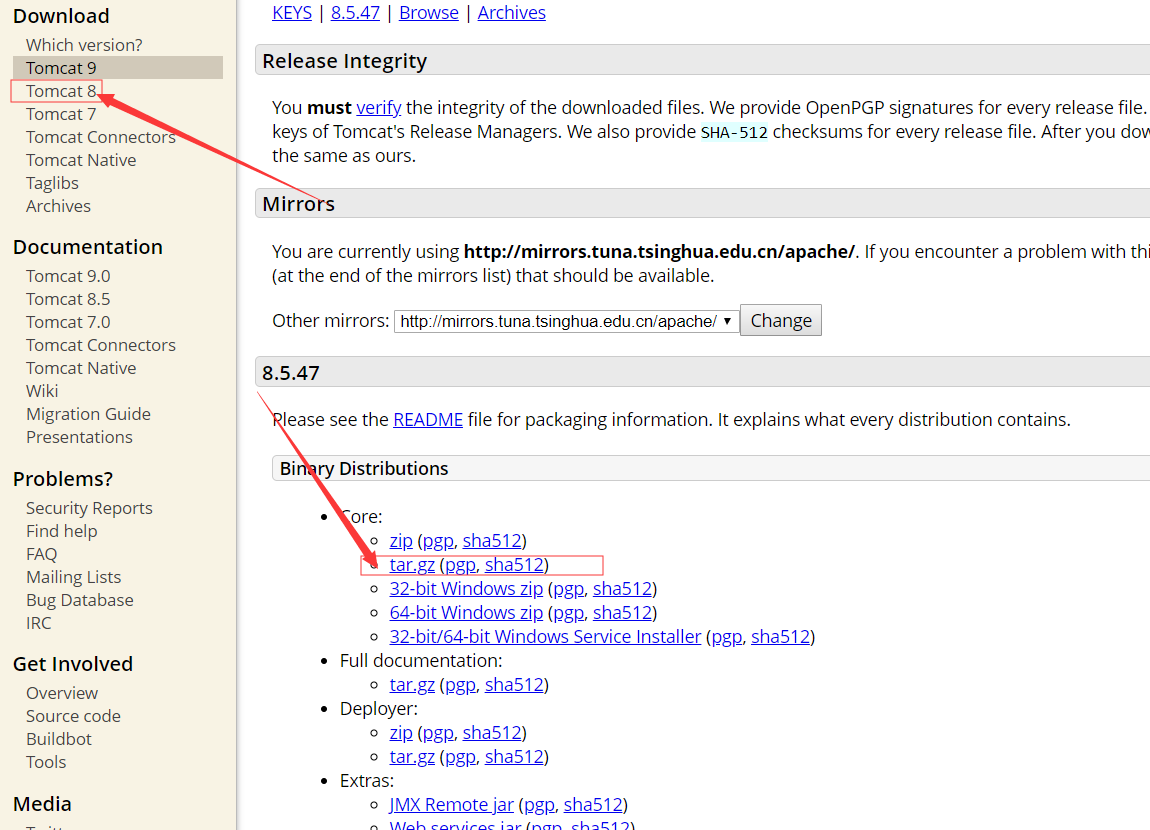Open pgp signature for Core tar.gz
The width and height of the screenshot is (1150, 830).
coord(461,565)
